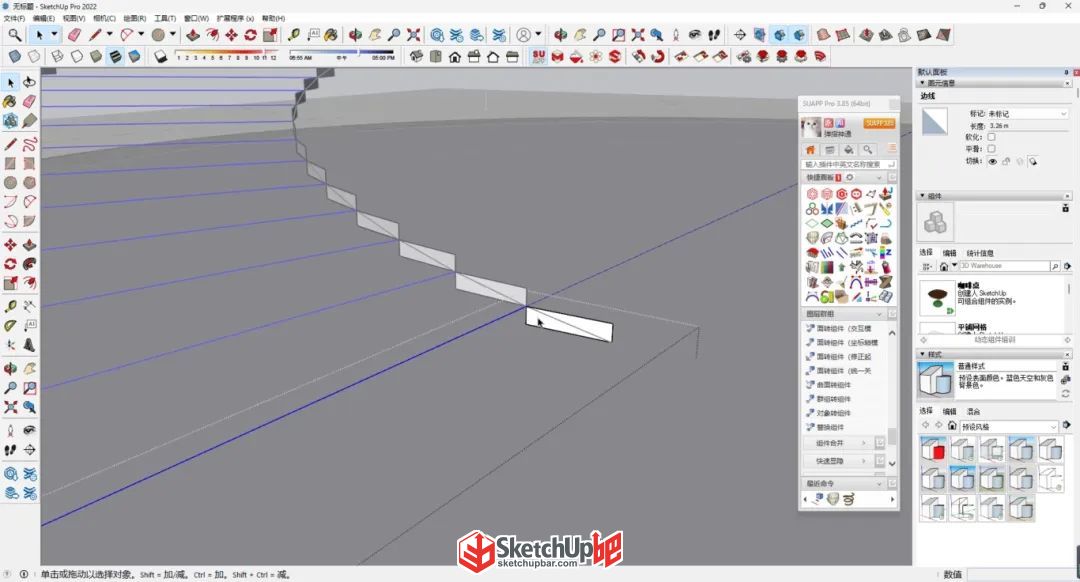The height and width of the screenshot is (582, 1080).
Task: Toggle the cast shadows icon in Entity Info
Action: [x=1033, y=161]
